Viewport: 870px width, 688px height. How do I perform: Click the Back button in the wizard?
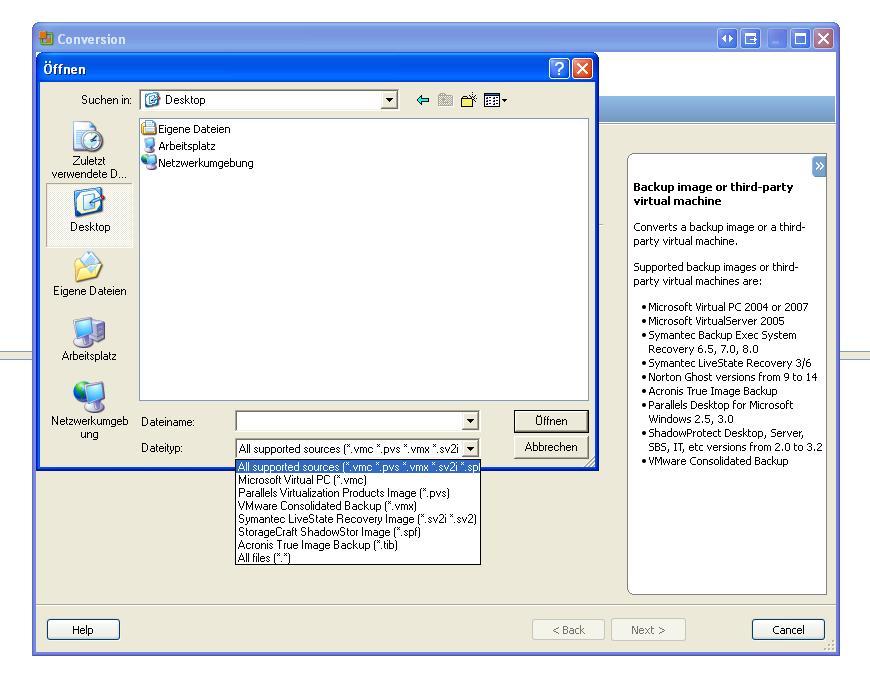[x=568, y=630]
